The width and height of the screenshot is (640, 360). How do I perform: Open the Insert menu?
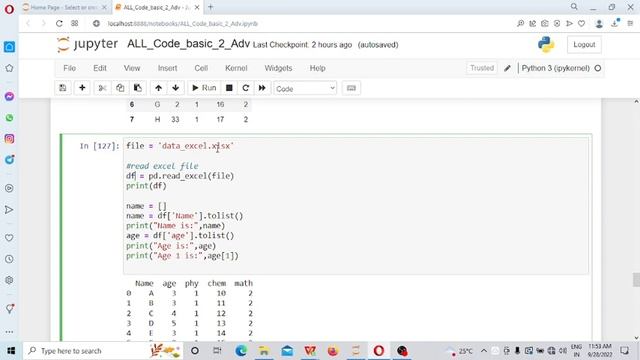[167, 68]
